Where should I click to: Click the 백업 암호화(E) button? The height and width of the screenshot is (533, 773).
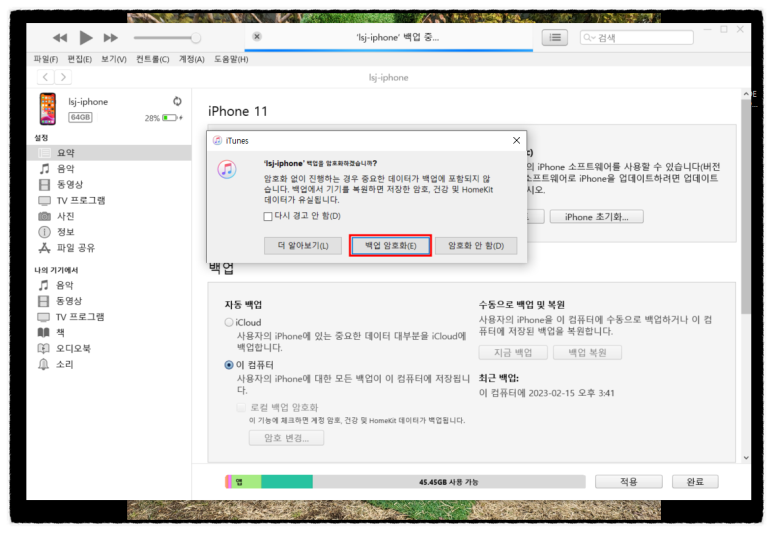[390, 246]
